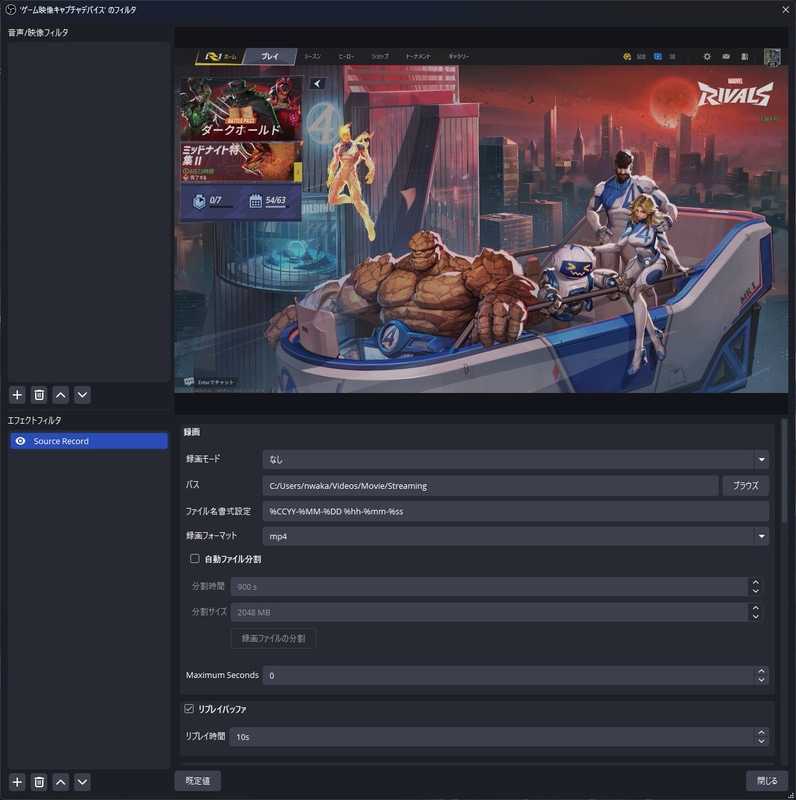Click the リプレイ時間 field showing 10s
Image resolution: width=796 pixels, height=800 pixels.
[x=491, y=737]
